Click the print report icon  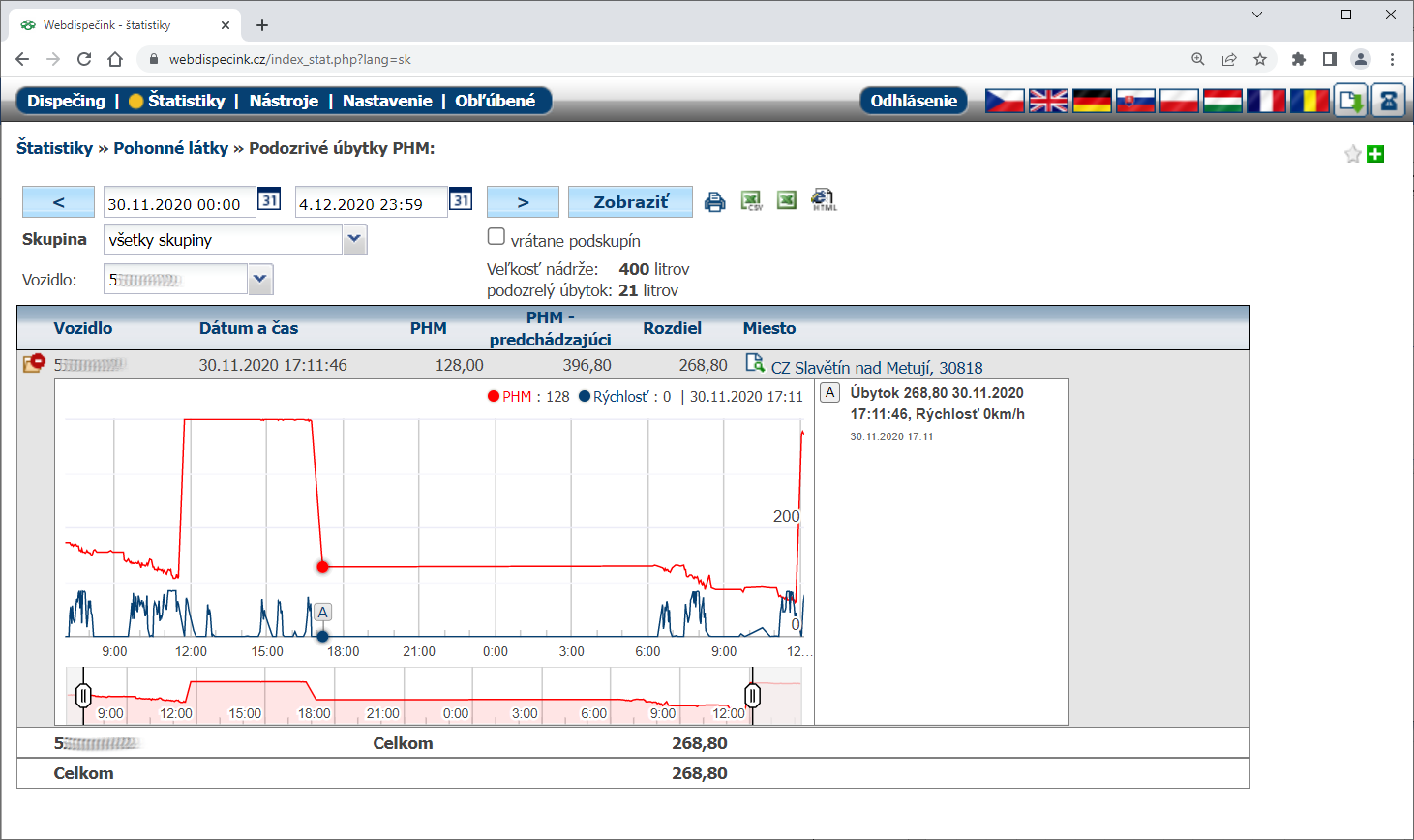click(714, 201)
